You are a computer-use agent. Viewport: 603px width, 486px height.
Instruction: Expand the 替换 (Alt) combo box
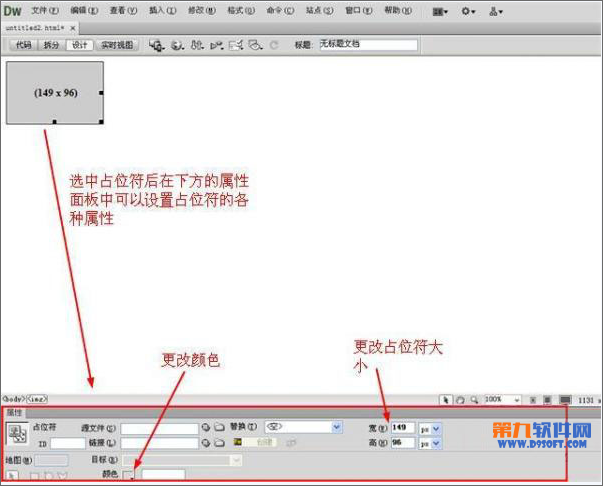click(x=336, y=428)
